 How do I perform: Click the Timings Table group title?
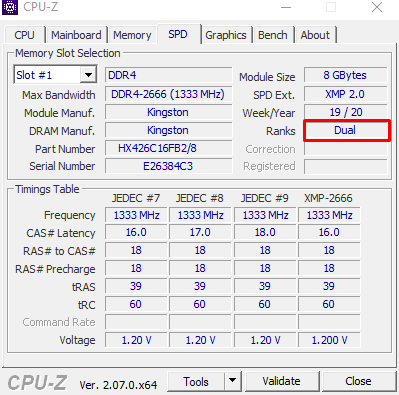pyautogui.click(x=47, y=189)
